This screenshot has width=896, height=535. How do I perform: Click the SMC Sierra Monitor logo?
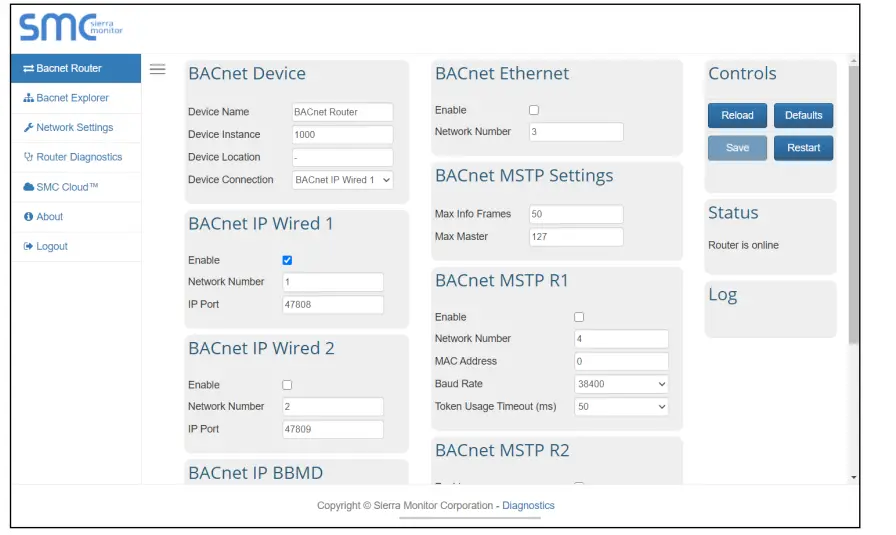click(x=71, y=27)
